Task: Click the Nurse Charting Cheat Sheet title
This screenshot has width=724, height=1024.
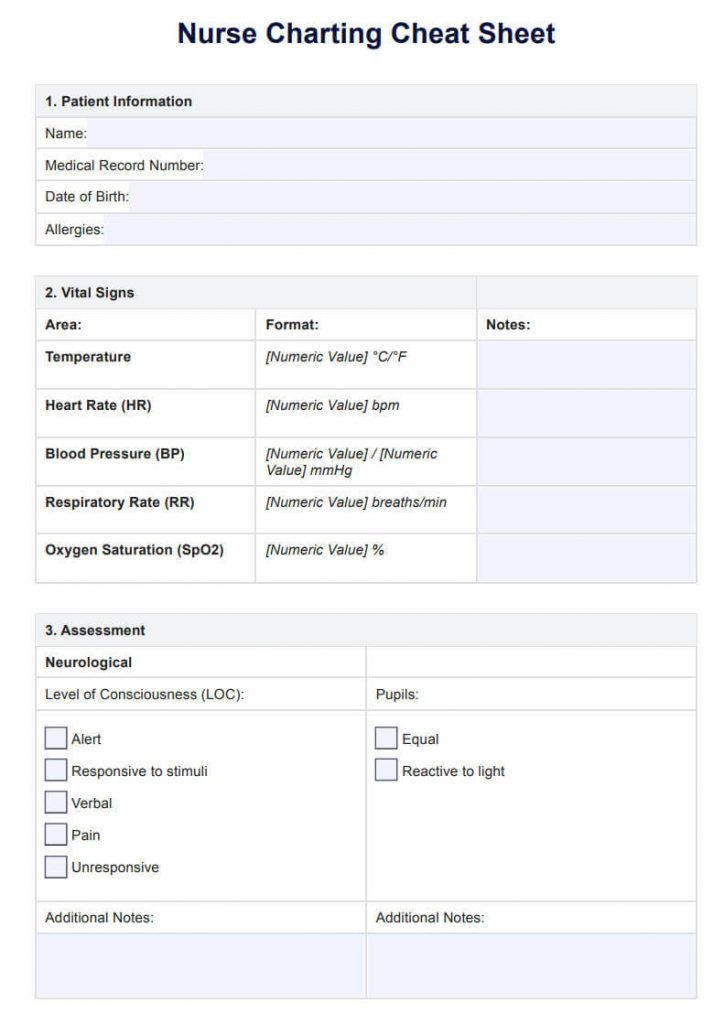Action: (366, 34)
